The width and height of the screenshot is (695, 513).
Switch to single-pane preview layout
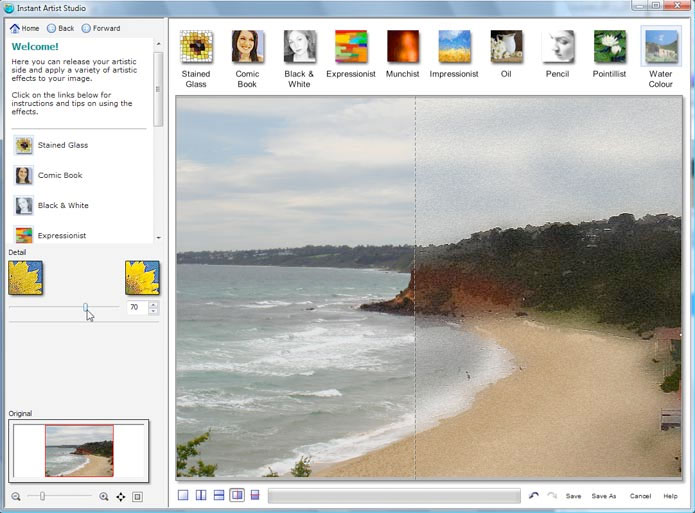[x=183, y=495]
